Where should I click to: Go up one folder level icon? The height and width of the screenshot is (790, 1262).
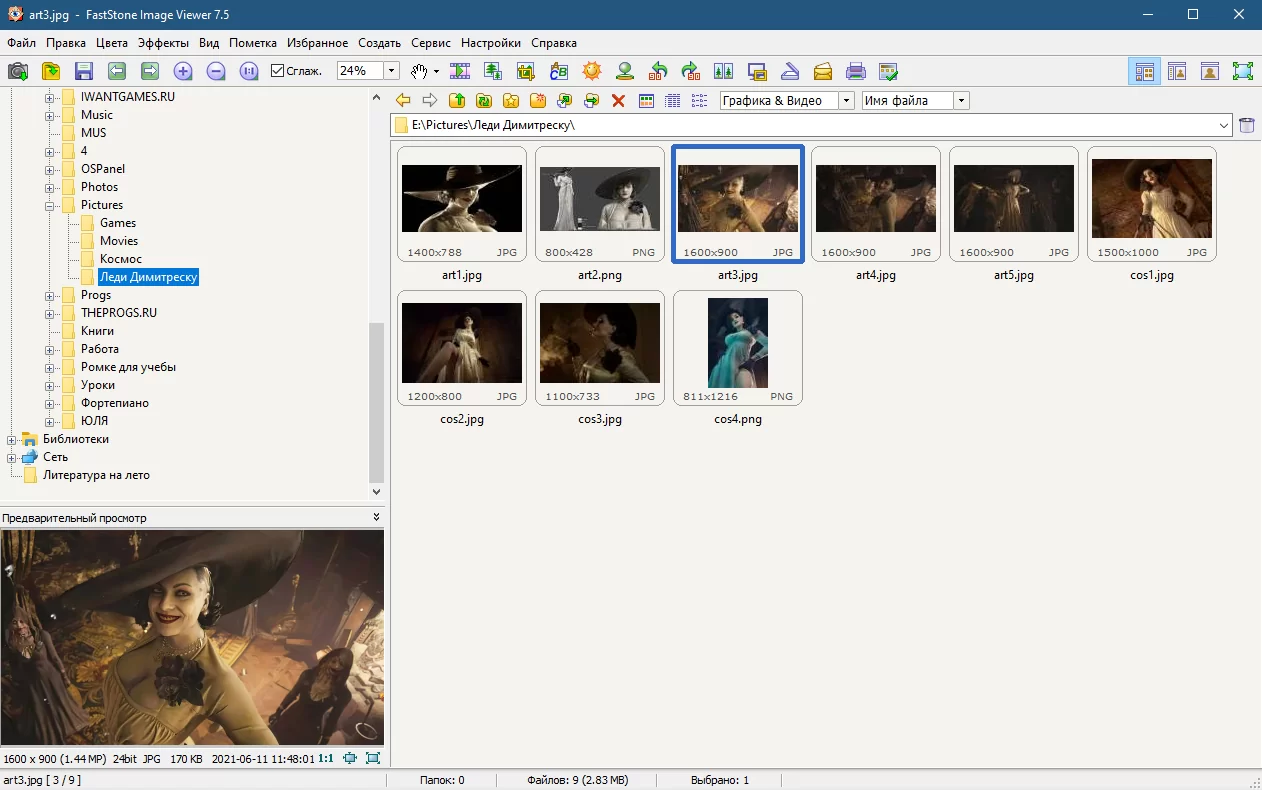(x=457, y=100)
